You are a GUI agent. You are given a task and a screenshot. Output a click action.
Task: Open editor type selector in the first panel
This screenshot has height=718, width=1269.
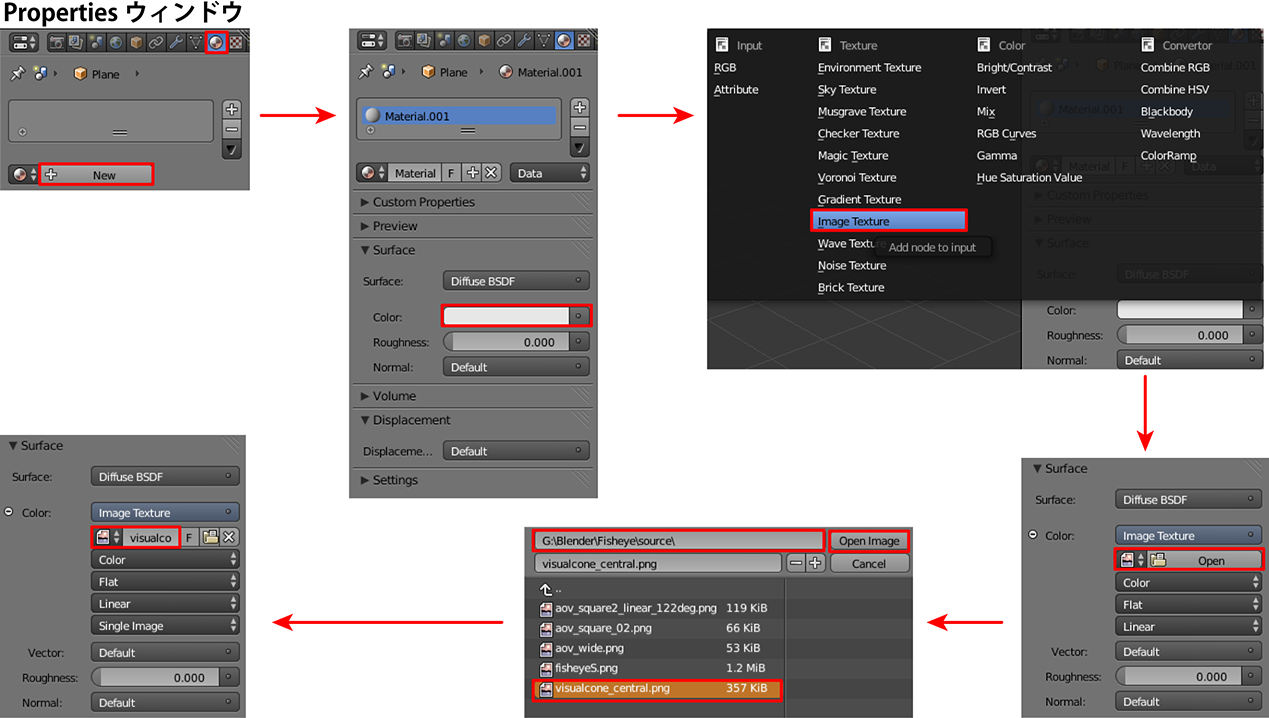[23, 42]
